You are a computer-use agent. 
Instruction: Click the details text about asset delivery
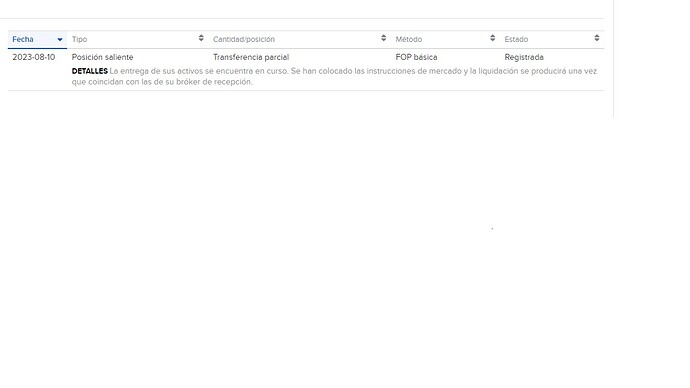pos(334,76)
